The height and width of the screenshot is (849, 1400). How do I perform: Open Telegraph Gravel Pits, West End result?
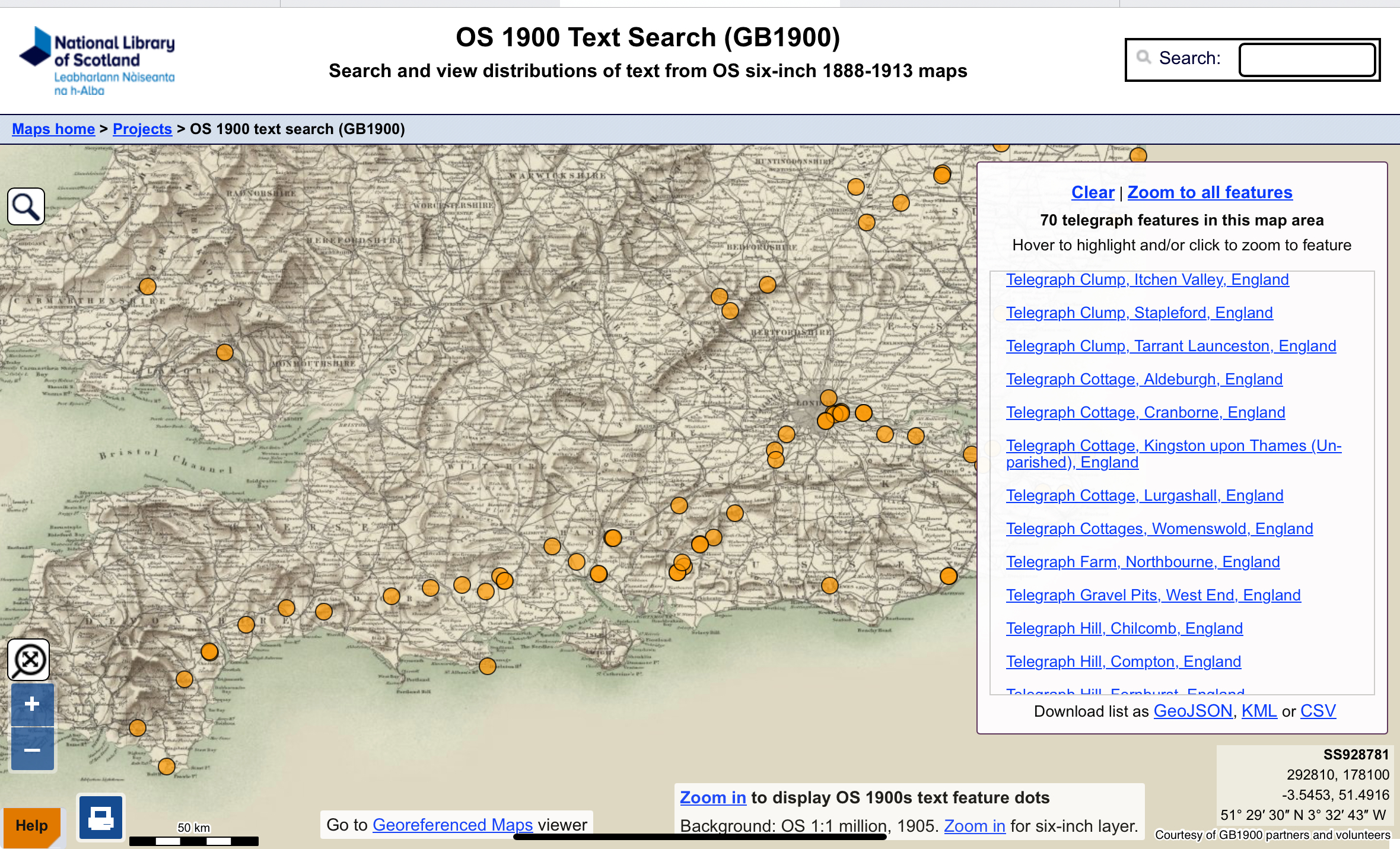[x=1153, y=595]
